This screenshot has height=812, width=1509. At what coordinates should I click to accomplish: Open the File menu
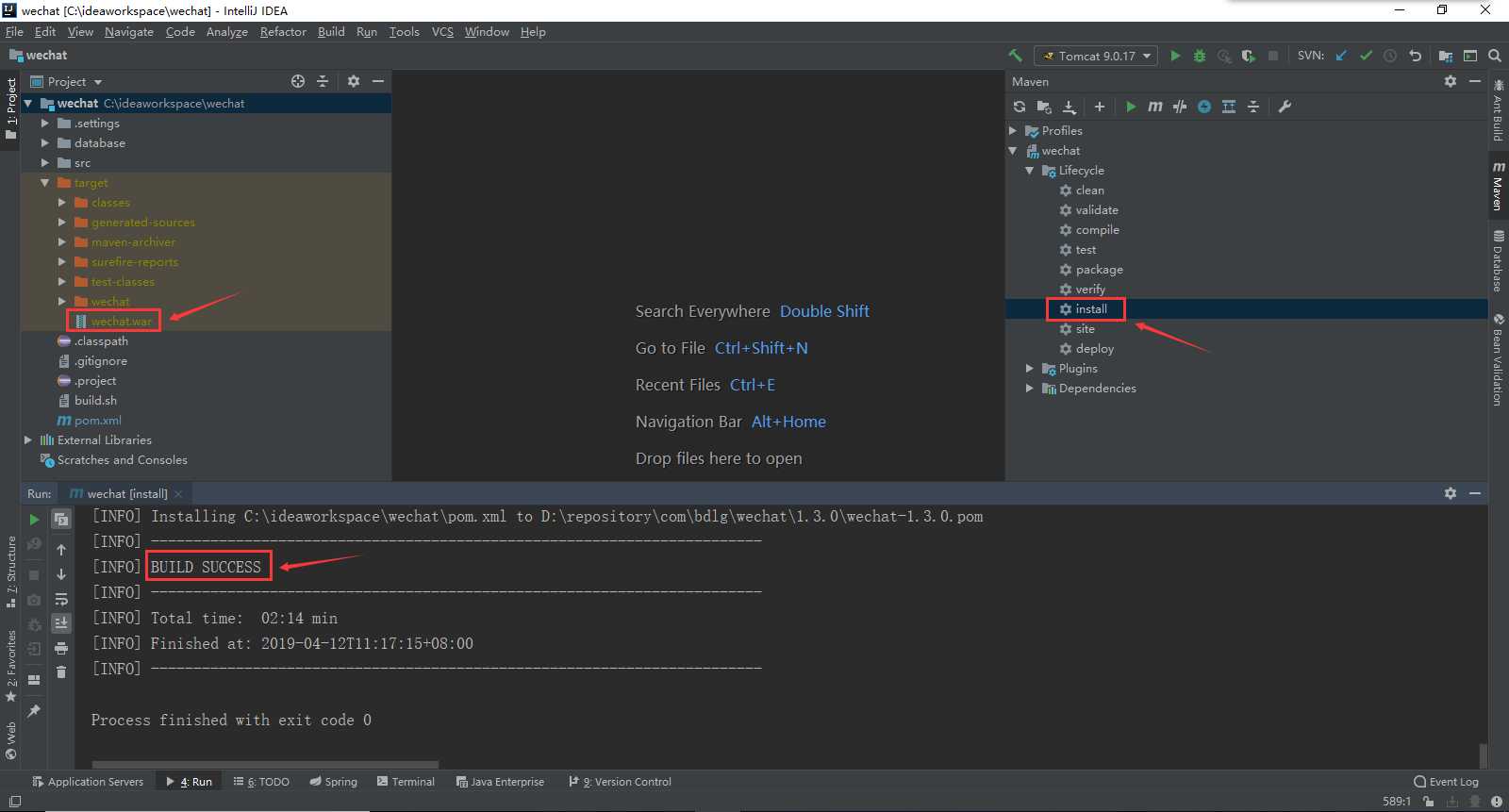pyautogui.click(x=14, y=32)
